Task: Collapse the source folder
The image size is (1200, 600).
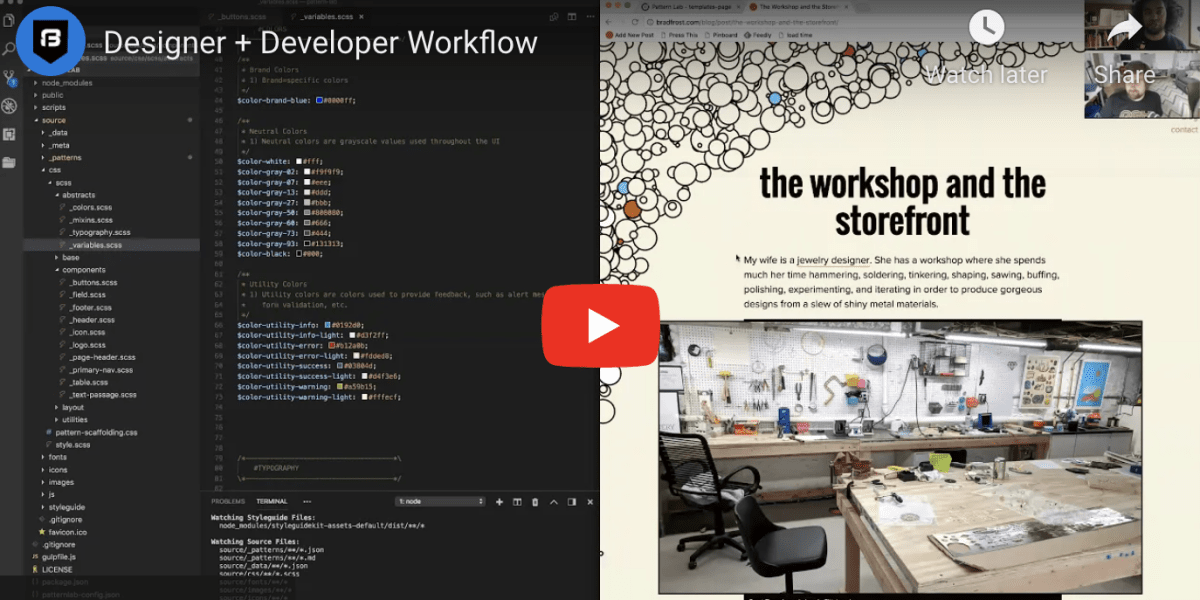Action: (53, 120)
